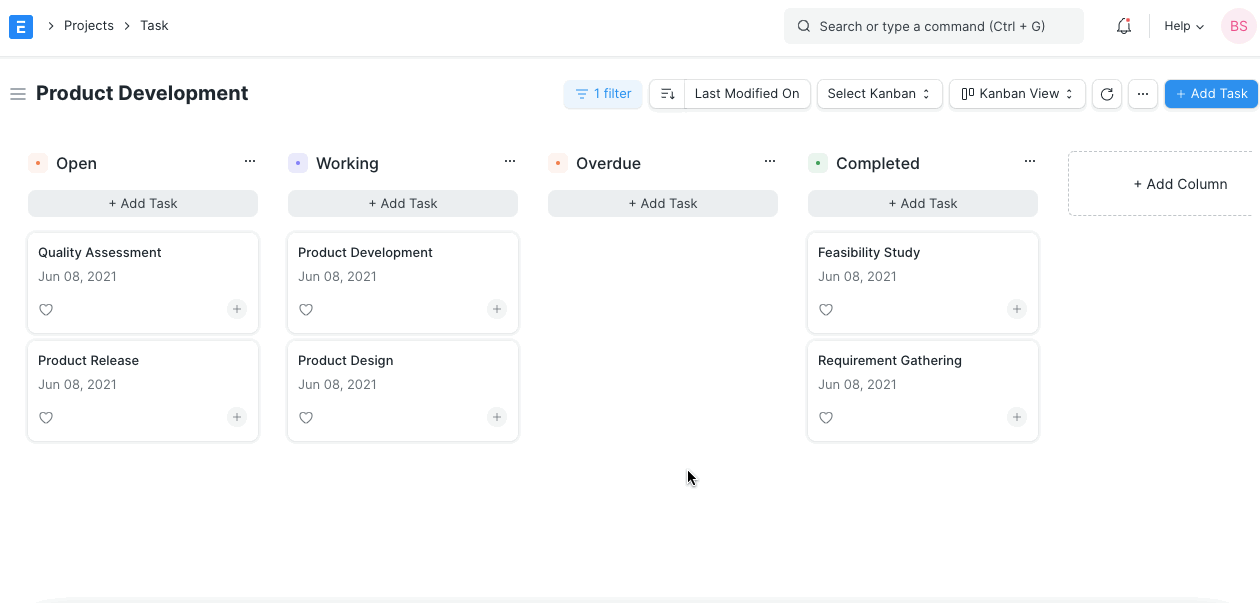Open the Select Kanban dropdown
The image size is (1260, 603).
point(879,93)
